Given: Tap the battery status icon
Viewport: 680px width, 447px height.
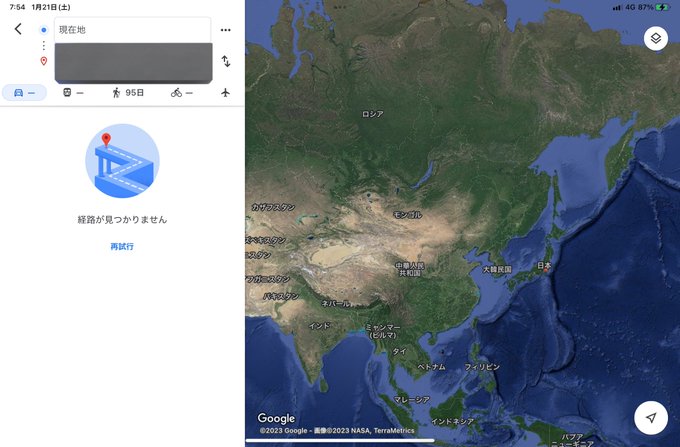Looking at the screenshot, I should [663, 7].
